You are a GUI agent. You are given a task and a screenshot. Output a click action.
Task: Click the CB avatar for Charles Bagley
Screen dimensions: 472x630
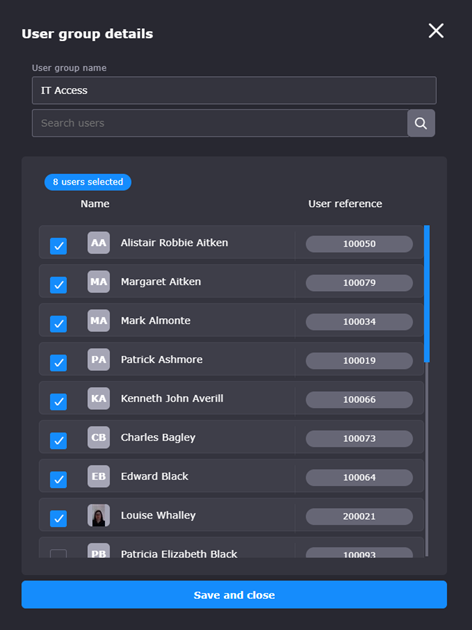point(99,438)
